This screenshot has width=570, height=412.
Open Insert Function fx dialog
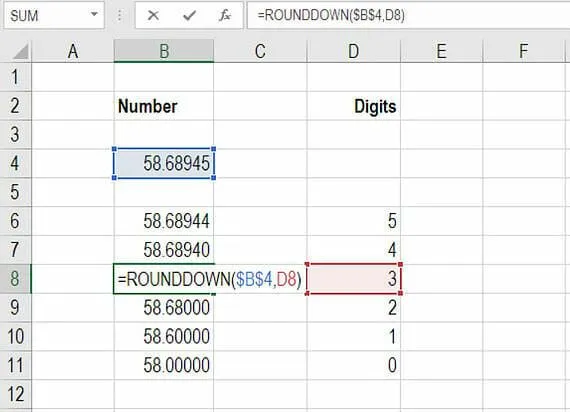225,15
